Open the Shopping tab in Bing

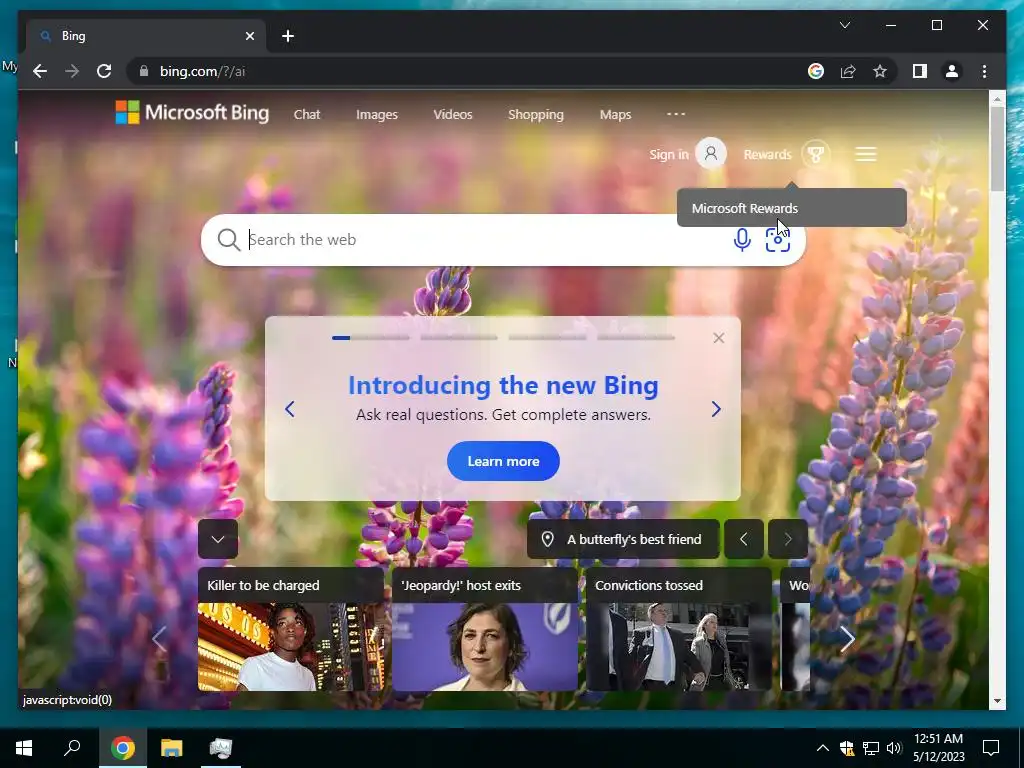click(536, 114)
